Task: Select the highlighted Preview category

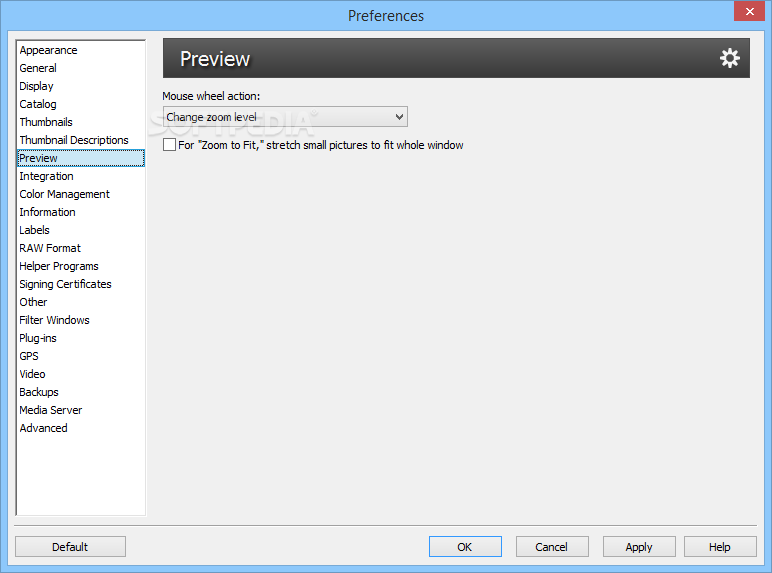Action: click(x=81, y=158)
